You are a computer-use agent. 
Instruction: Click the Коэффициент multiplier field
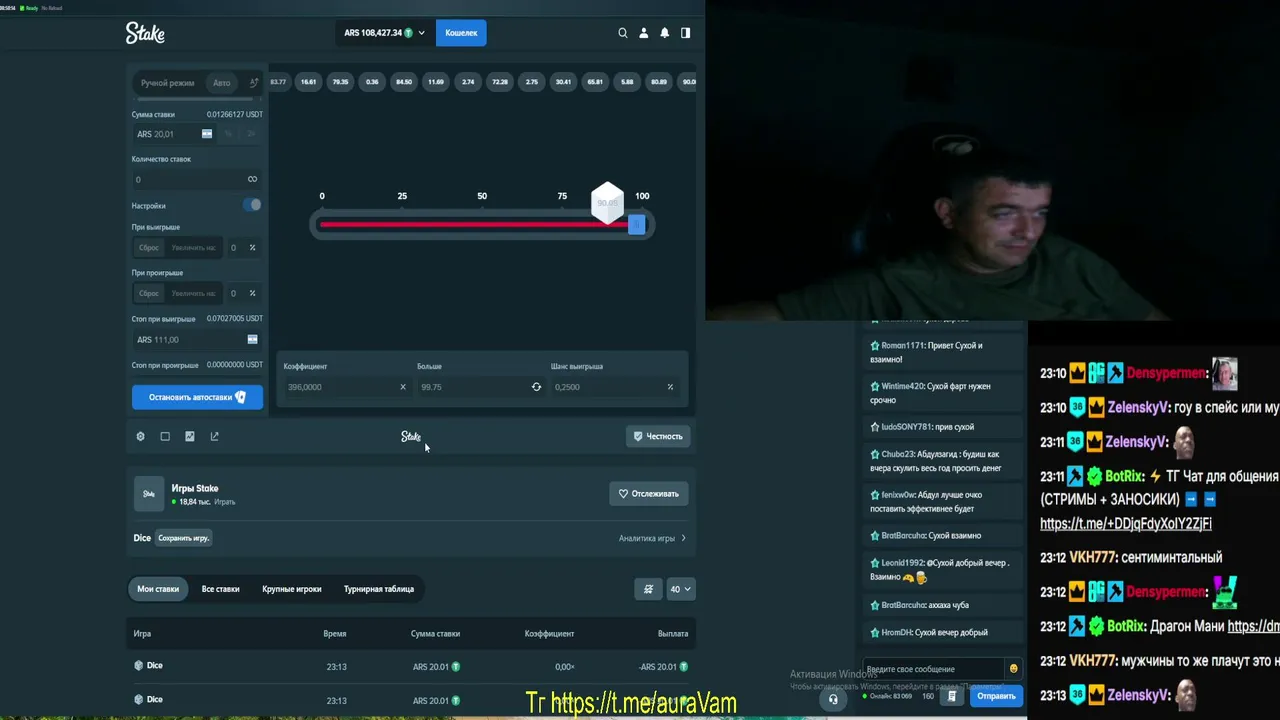click(346, 387)
